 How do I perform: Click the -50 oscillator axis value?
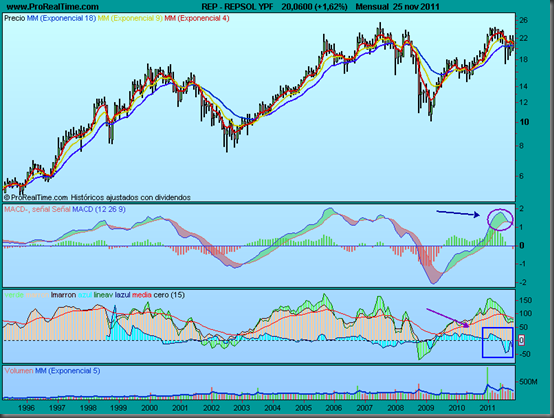[524, 354]
